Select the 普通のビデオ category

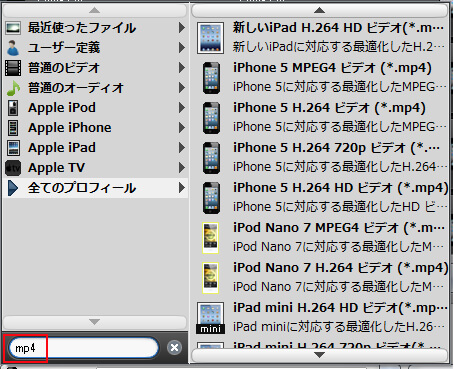point(95,68)
